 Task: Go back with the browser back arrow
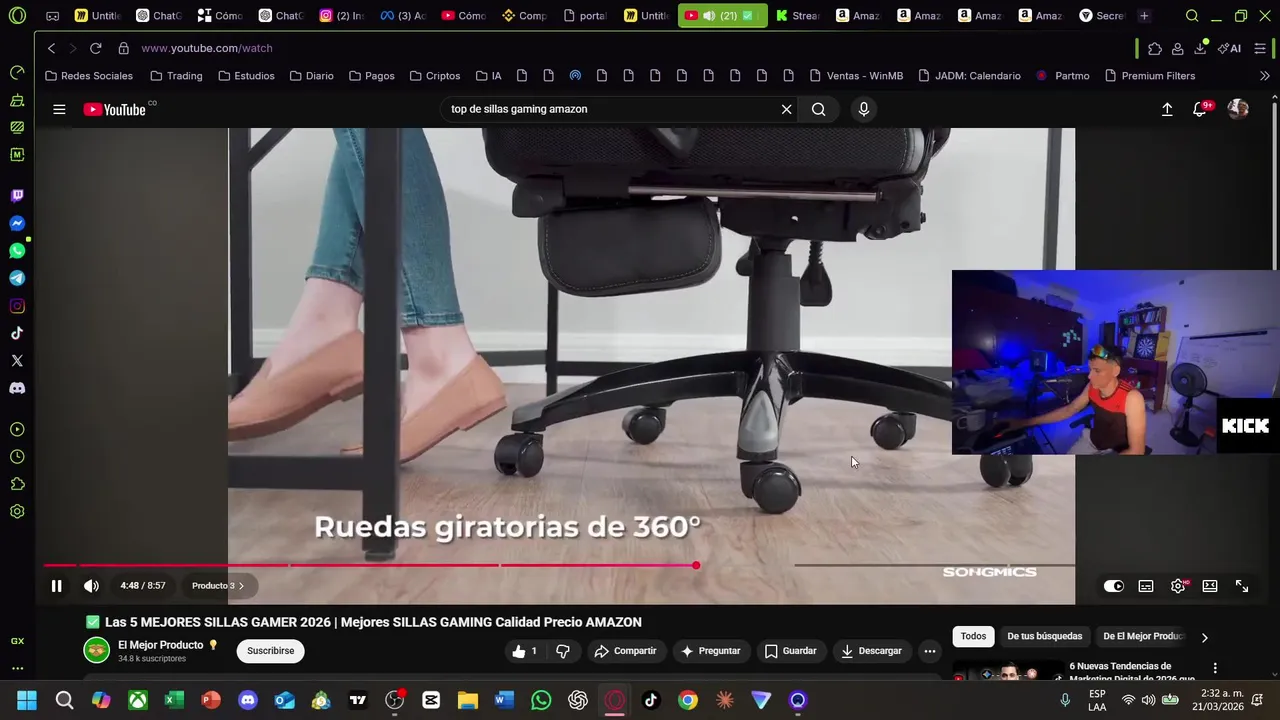pyautogui.click(x=51, y=48)
